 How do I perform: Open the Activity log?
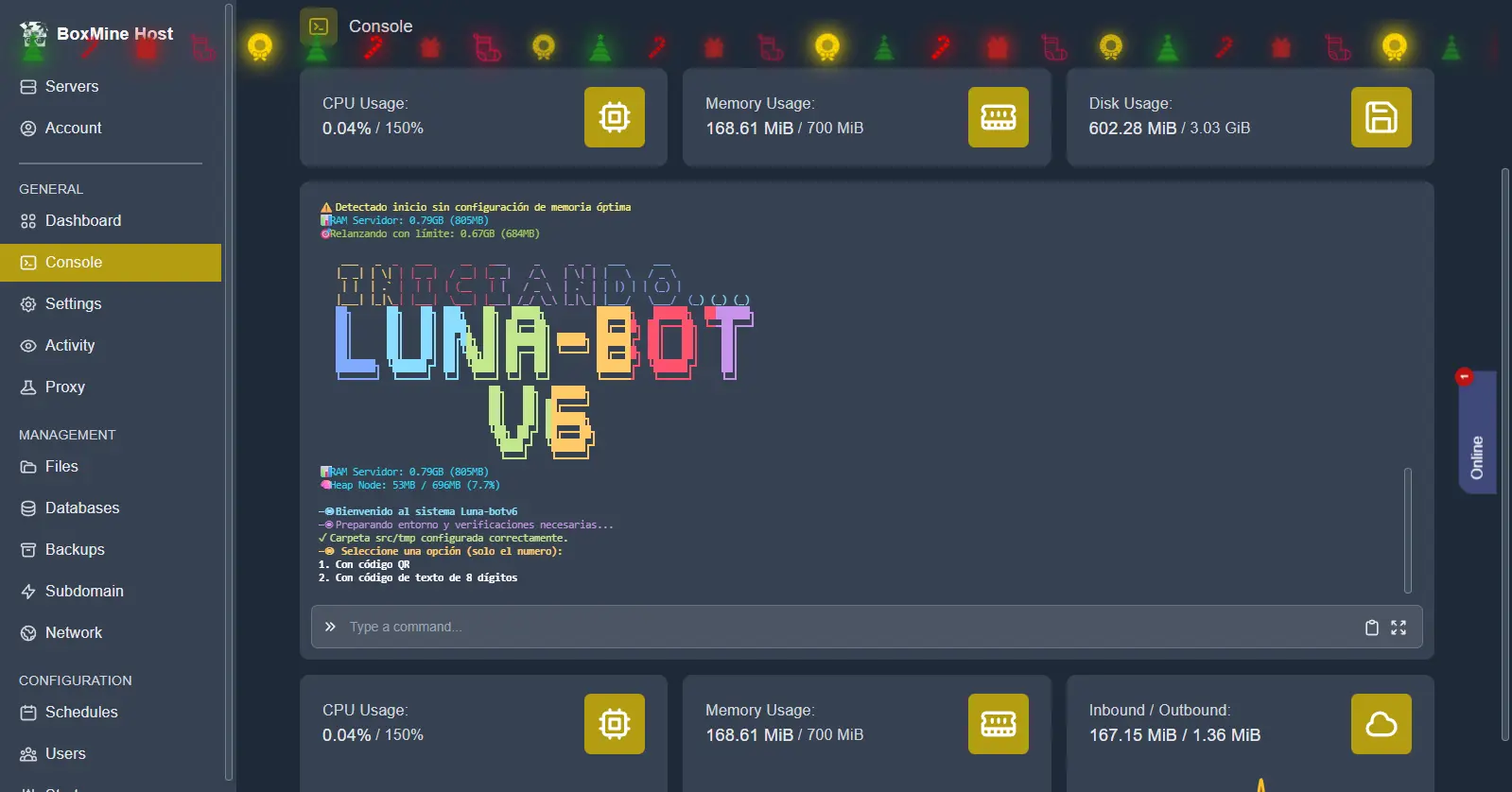[111, 345]
